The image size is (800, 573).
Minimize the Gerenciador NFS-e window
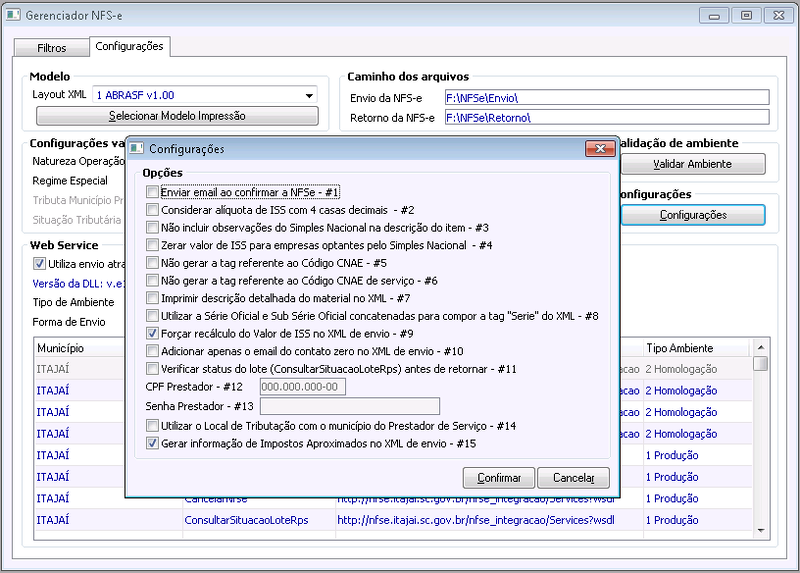(x=714, y=16)
